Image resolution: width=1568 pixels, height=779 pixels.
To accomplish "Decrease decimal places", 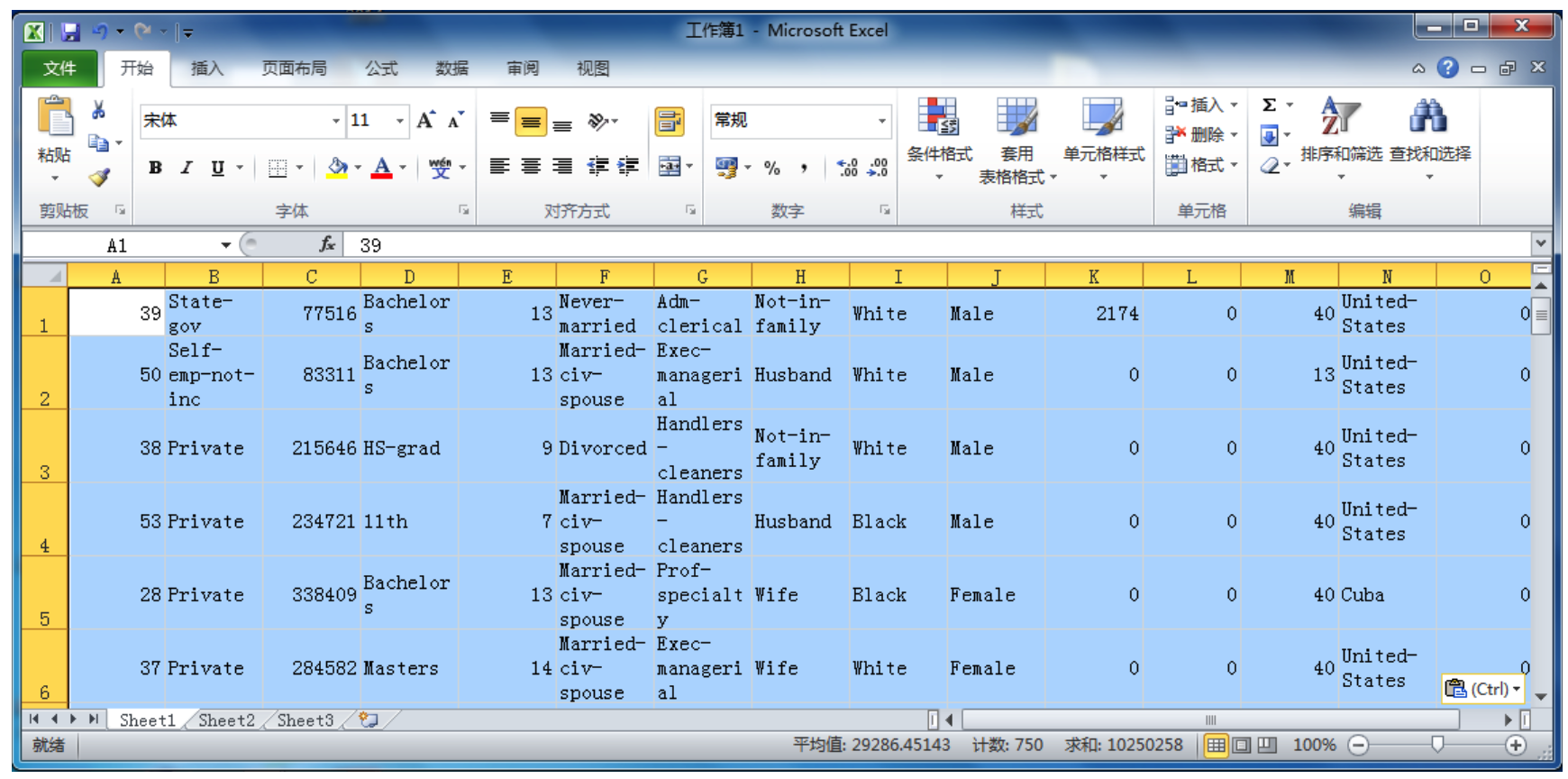I will 878,168.
